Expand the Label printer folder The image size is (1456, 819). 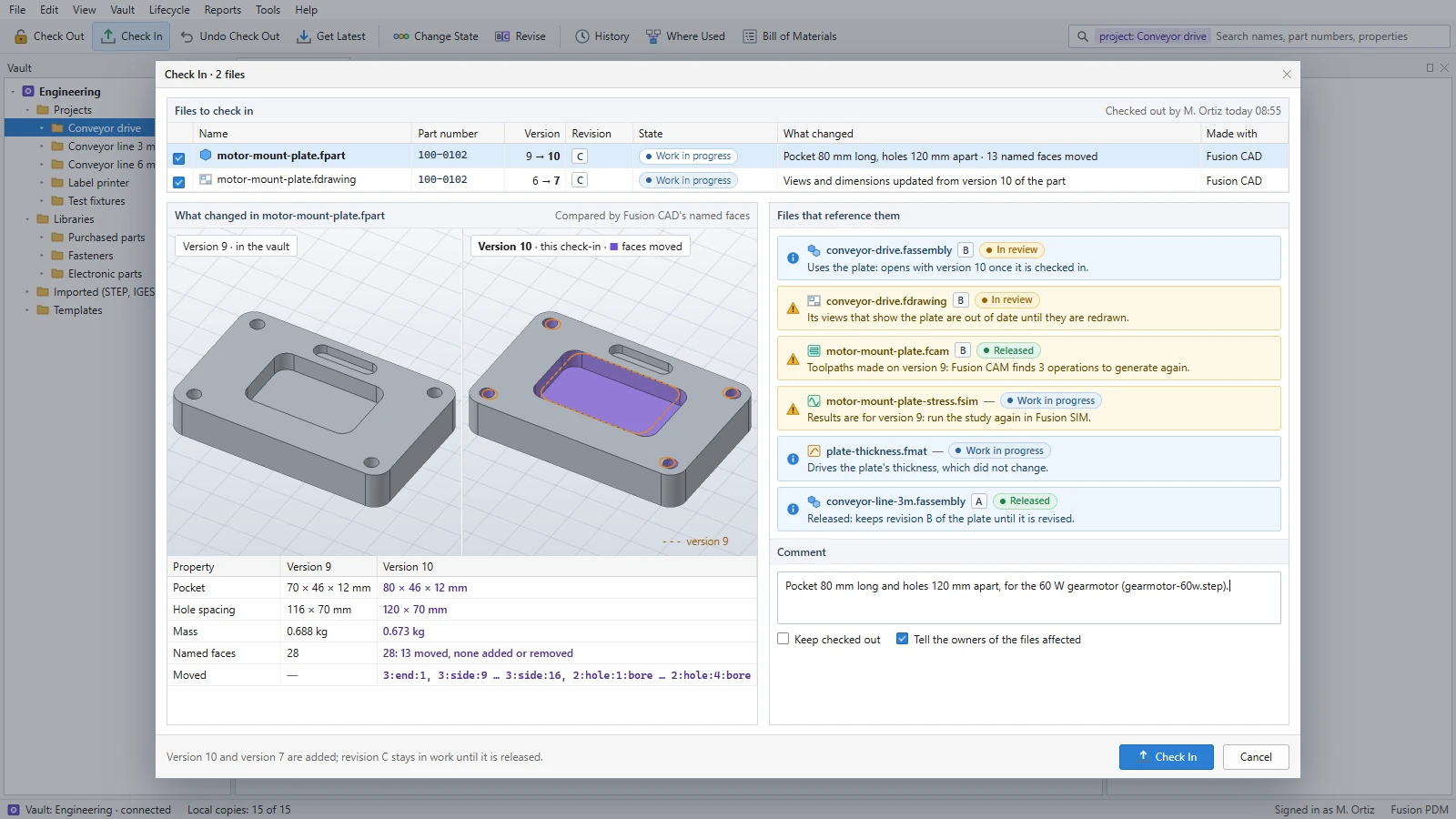click(x=42, y=183)
